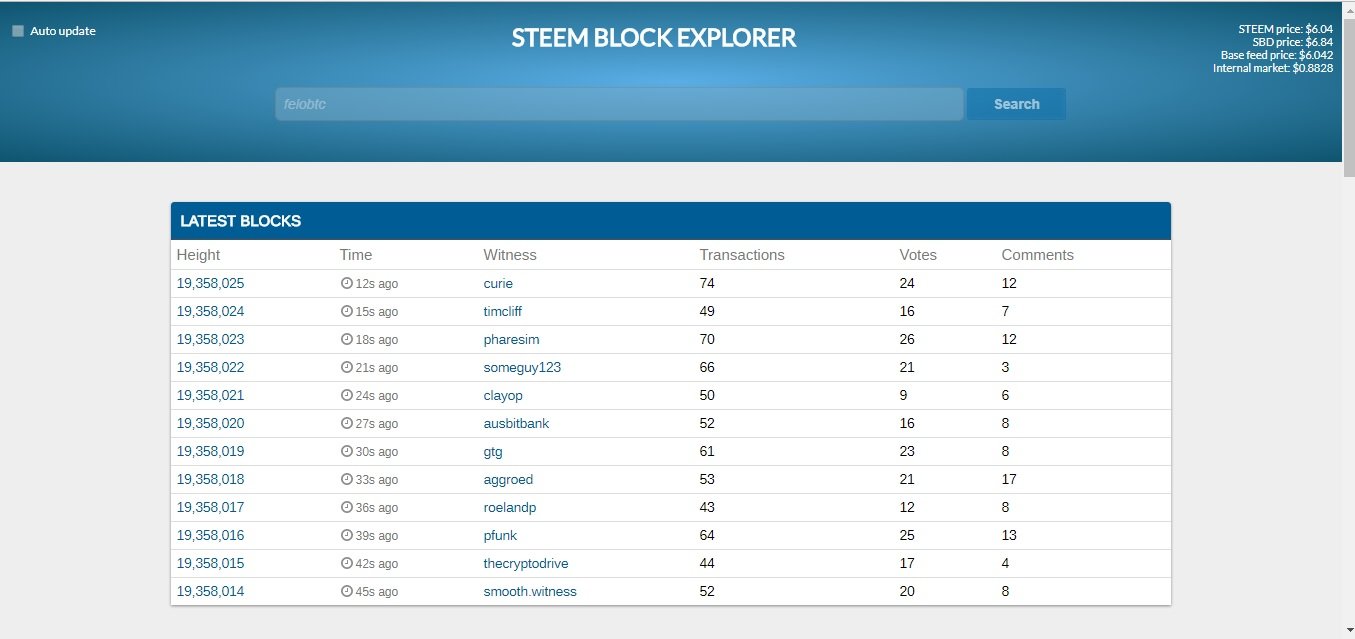1355x639 pixels.
Task: Open block 19,358,019
Action: 210,451
